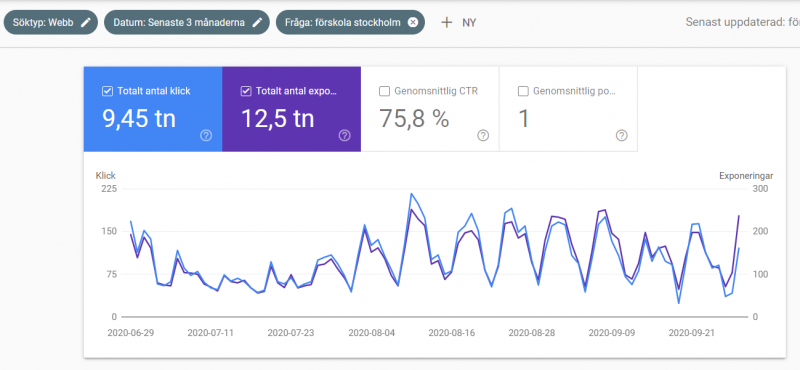Remove the Fråga: förskola stockholm filter

pos(413,22)
